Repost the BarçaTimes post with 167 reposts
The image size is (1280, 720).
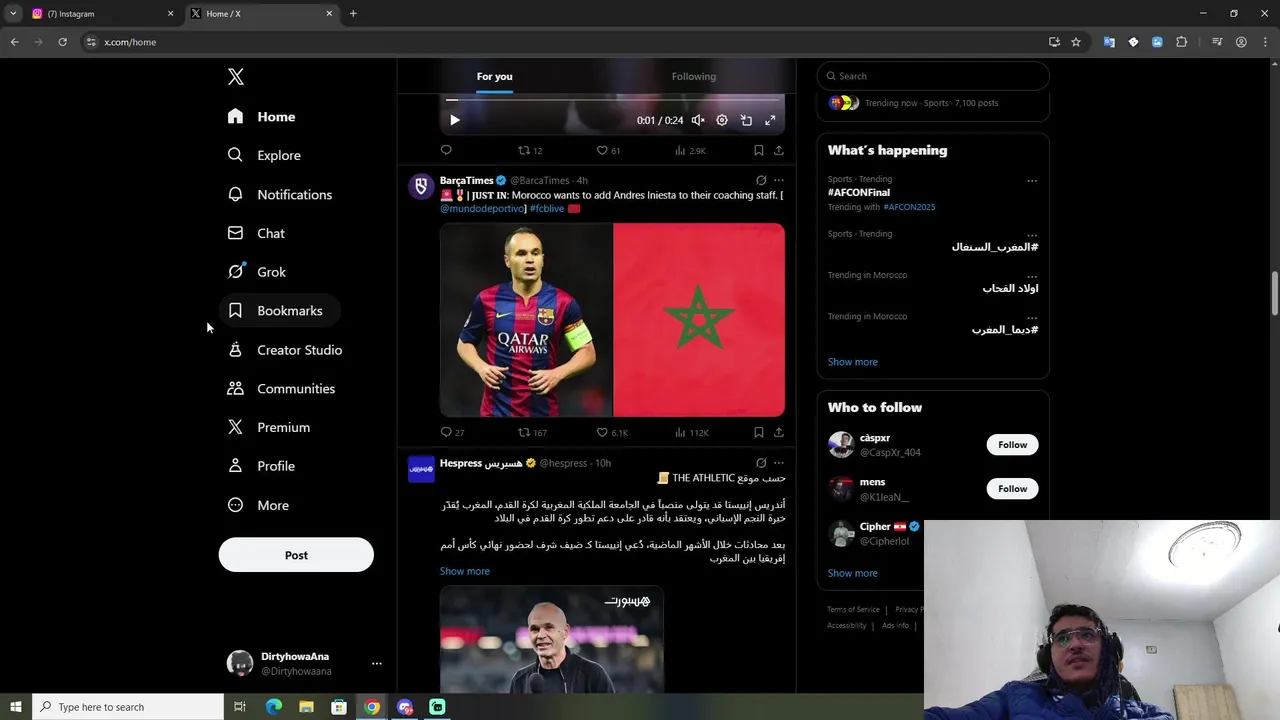(532, 432)
